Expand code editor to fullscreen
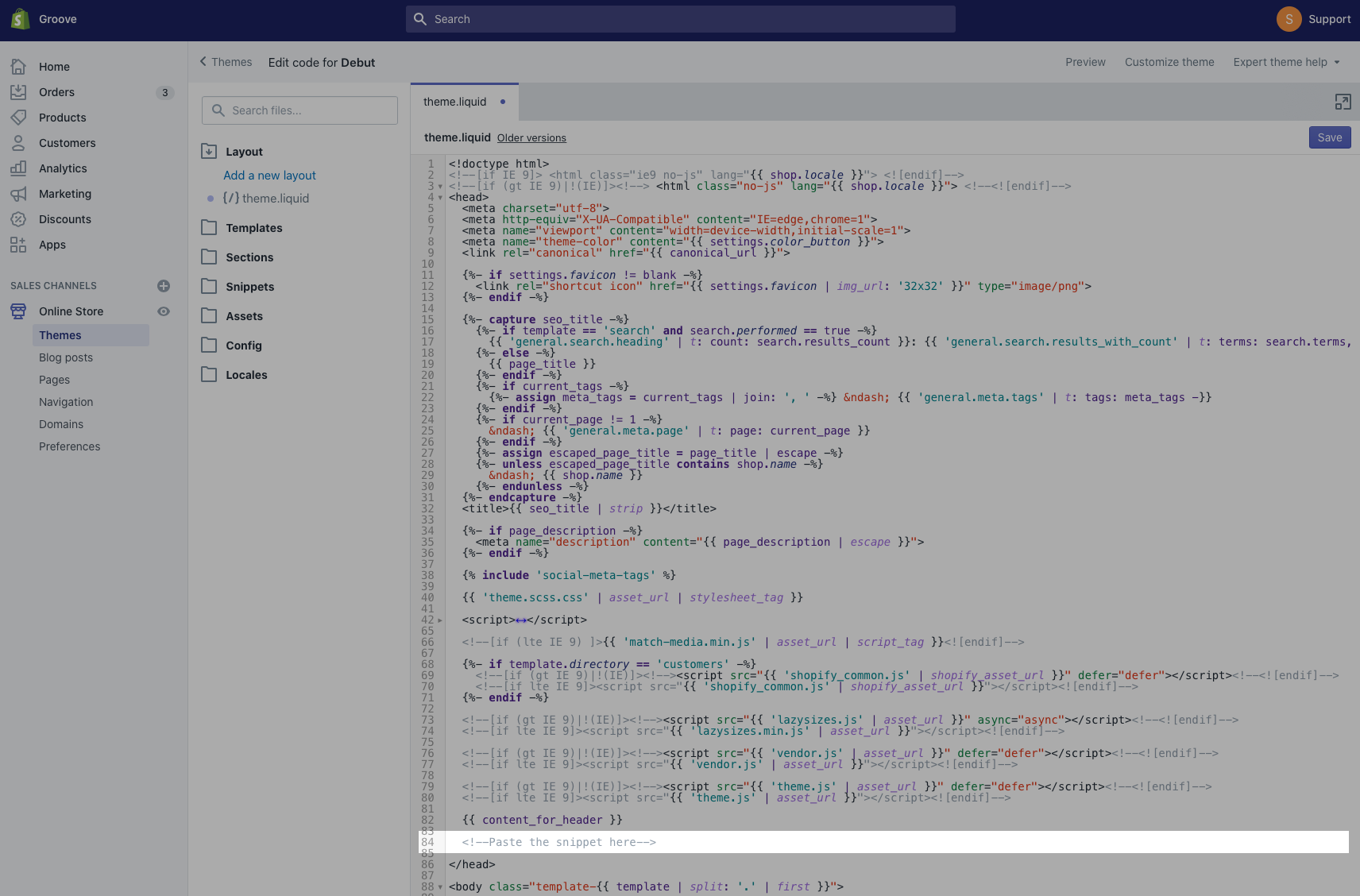The image size is (1360, 896). point(1343,102)
